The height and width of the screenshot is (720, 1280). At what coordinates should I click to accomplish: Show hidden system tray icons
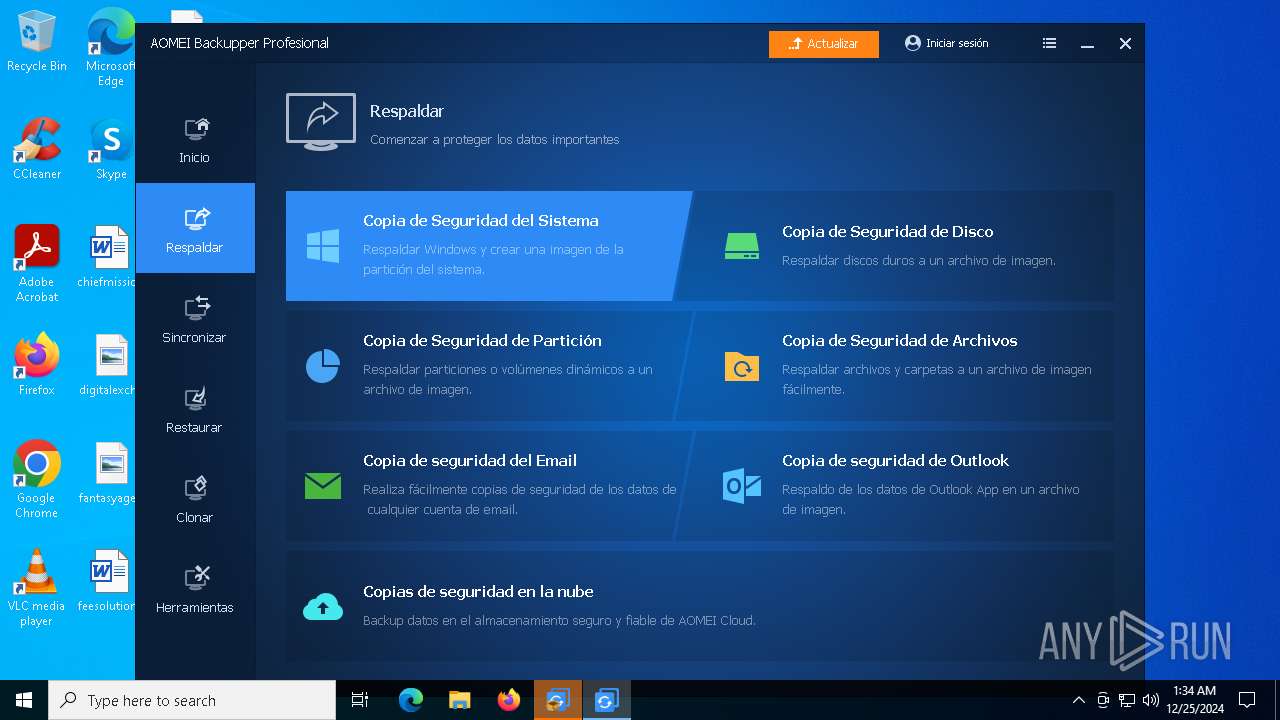tap(1079, 700)
